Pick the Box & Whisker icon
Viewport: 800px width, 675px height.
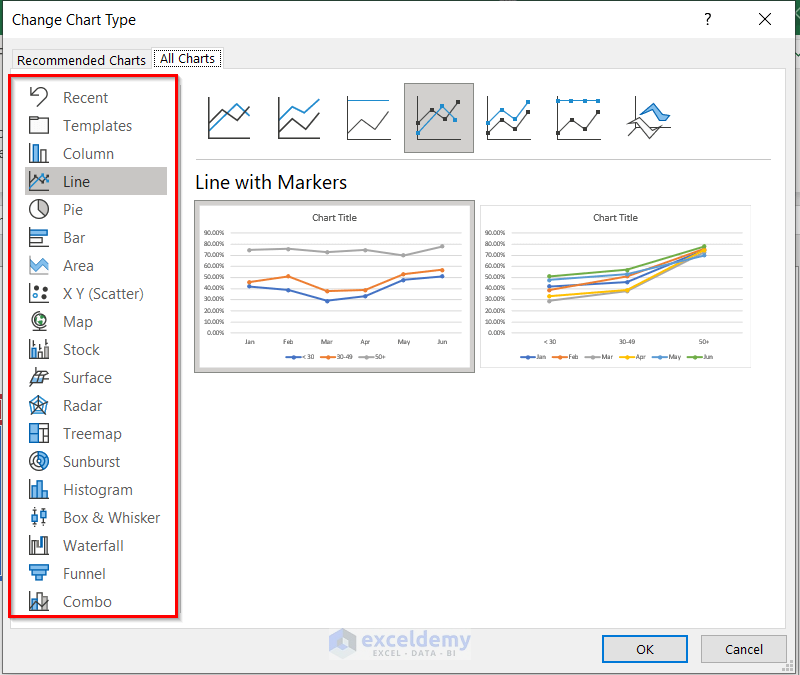[39, 517]
